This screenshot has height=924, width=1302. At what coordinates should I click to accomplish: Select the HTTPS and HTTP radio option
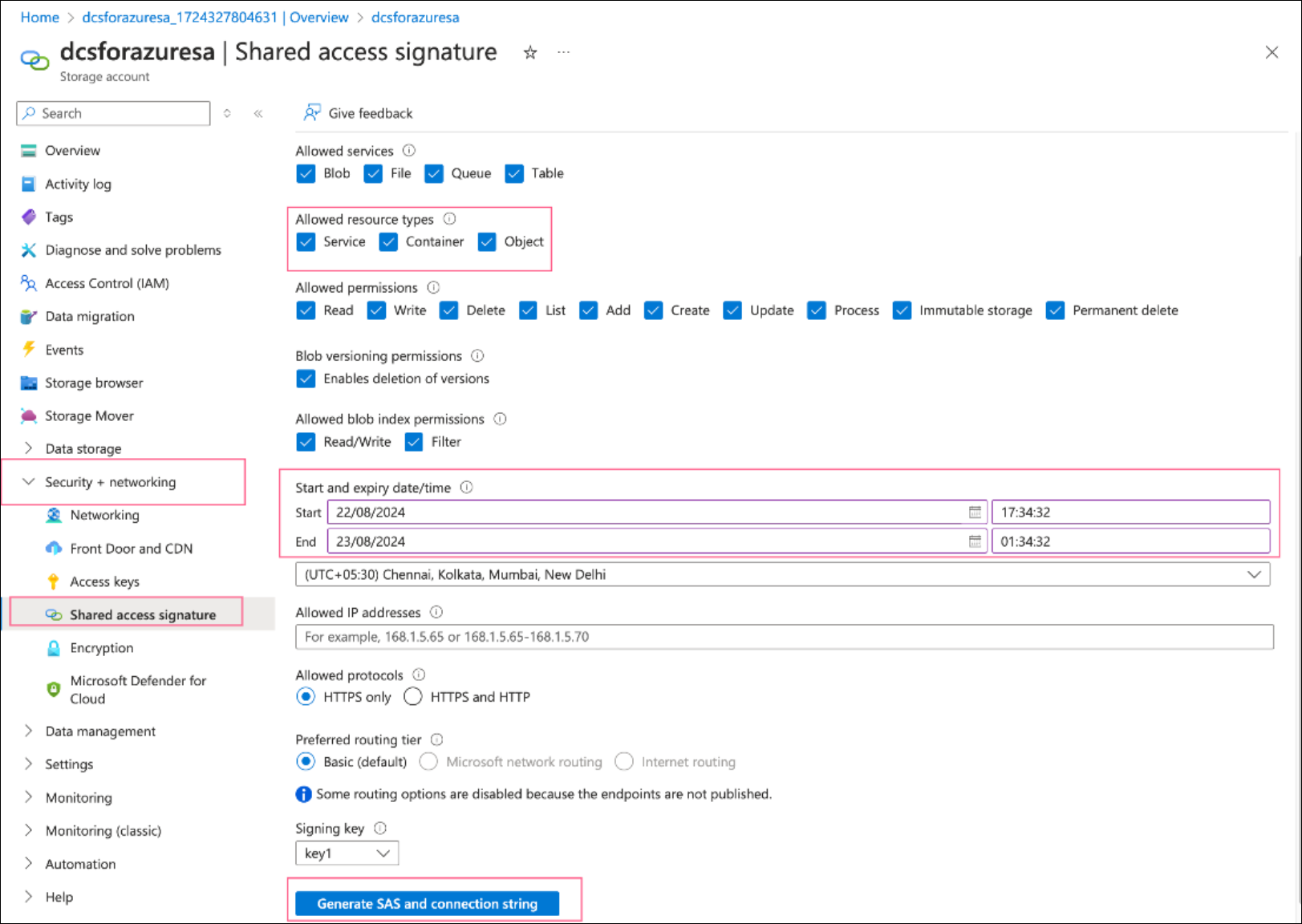coord(413,697)
